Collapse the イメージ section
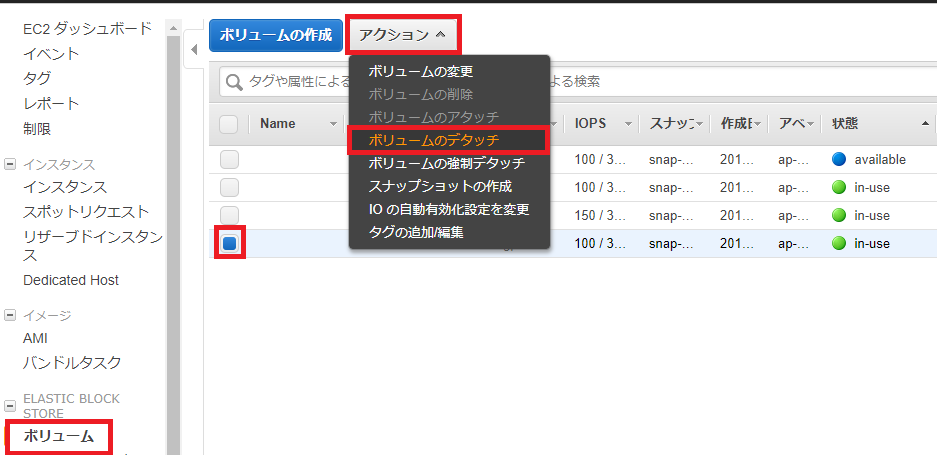The image size is (937, 455). 10,315
